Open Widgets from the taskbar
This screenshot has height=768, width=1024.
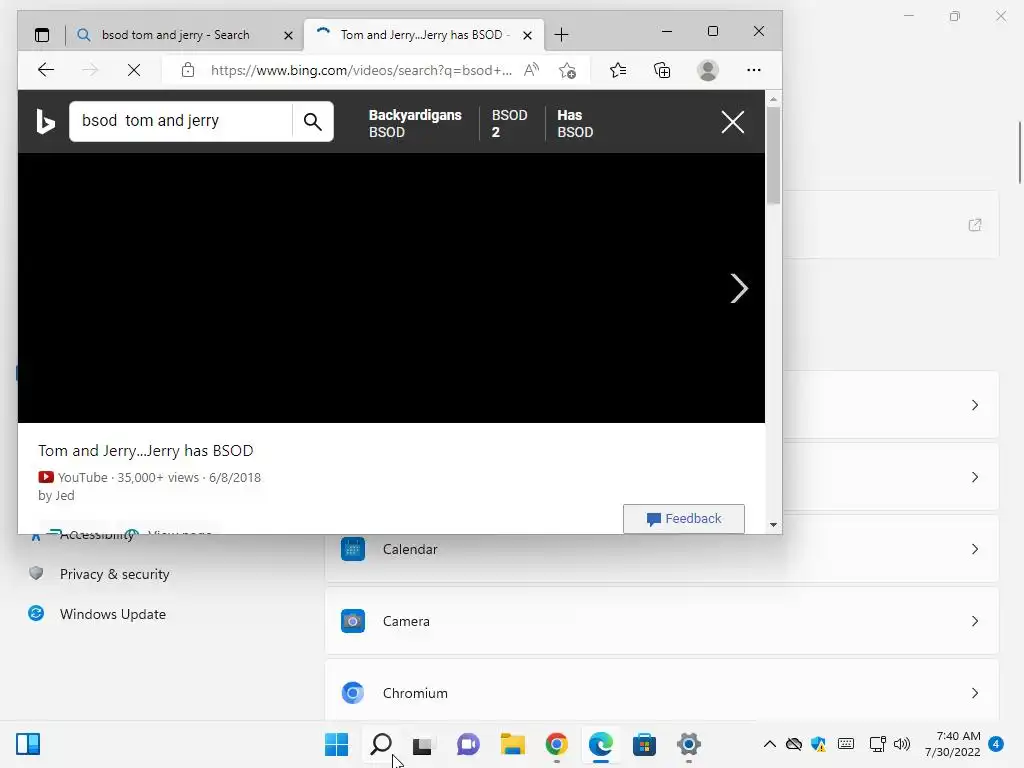click(28, 744)
